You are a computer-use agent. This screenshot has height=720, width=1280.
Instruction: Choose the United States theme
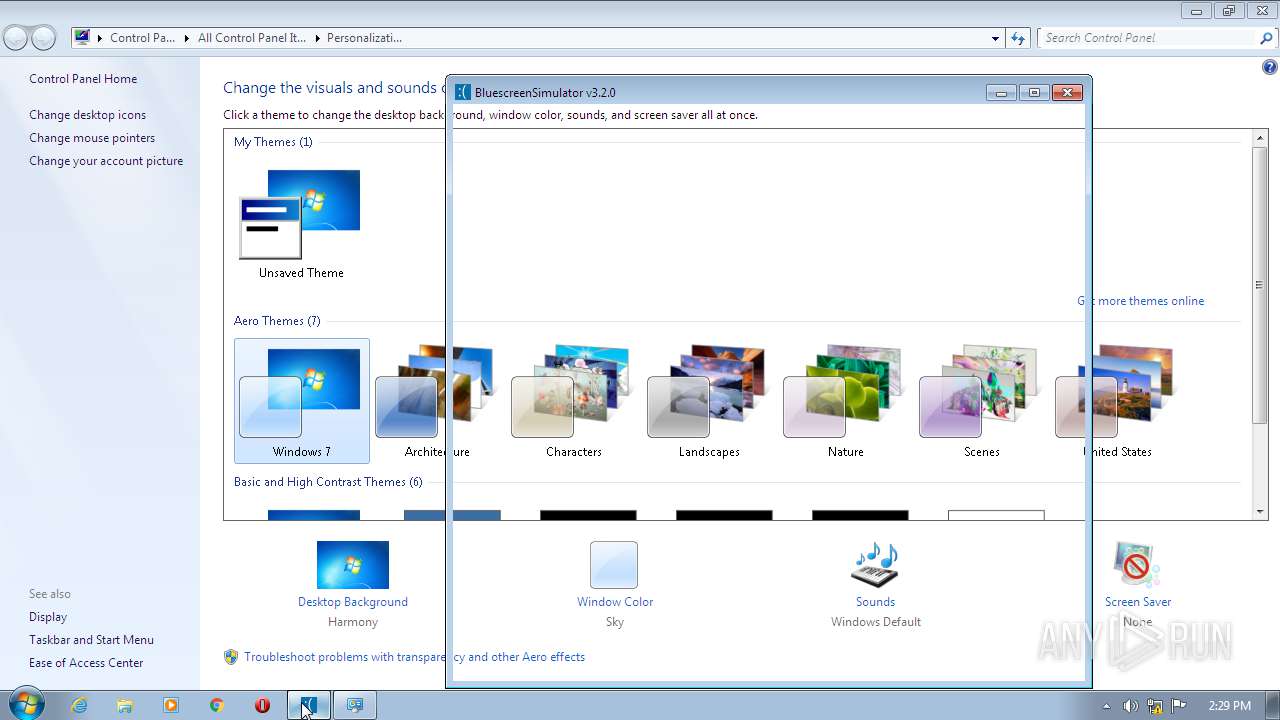(x=1117, y=400)
